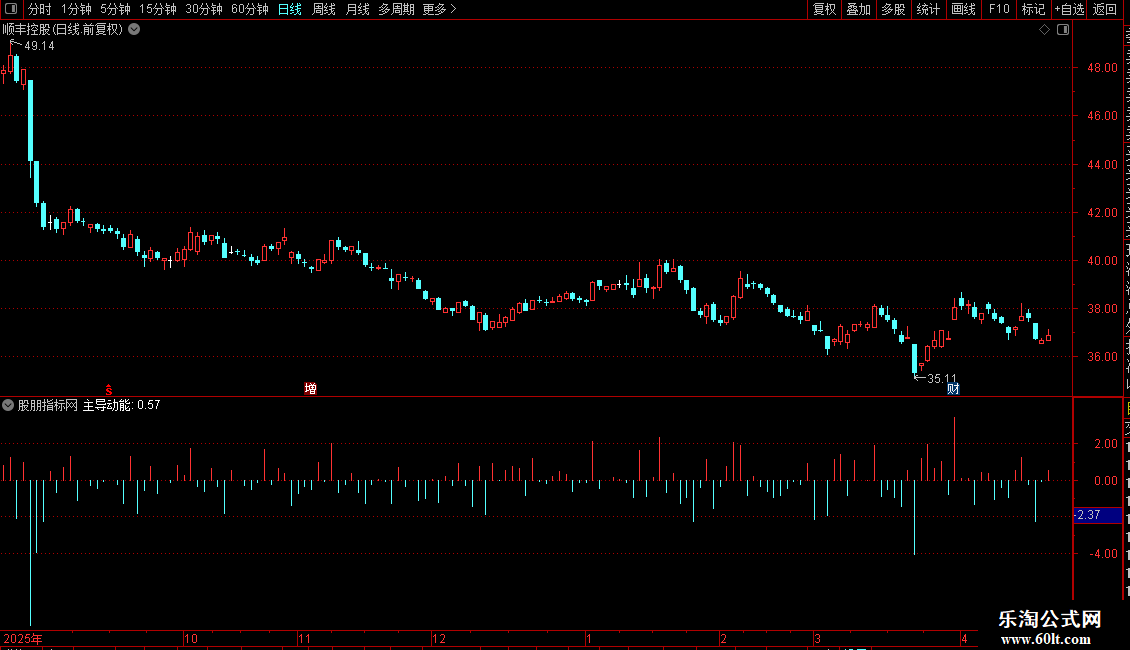Click the blue -2.37 value box
This screenshot has height=650, width=1130.
pos(1098,515)
